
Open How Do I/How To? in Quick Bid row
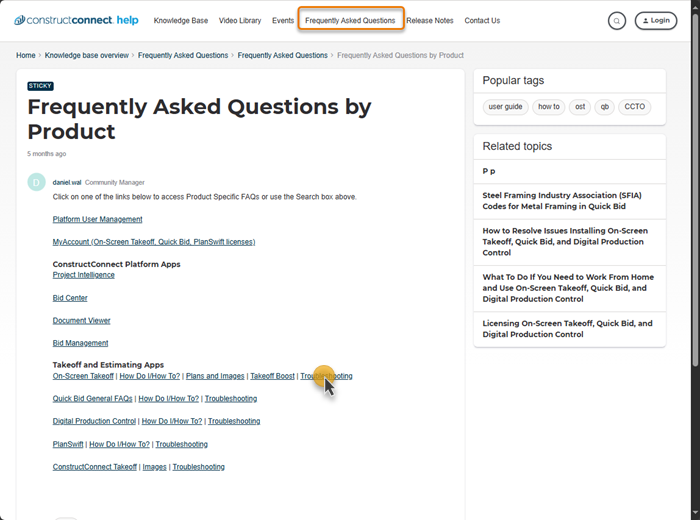click(169, 399)
